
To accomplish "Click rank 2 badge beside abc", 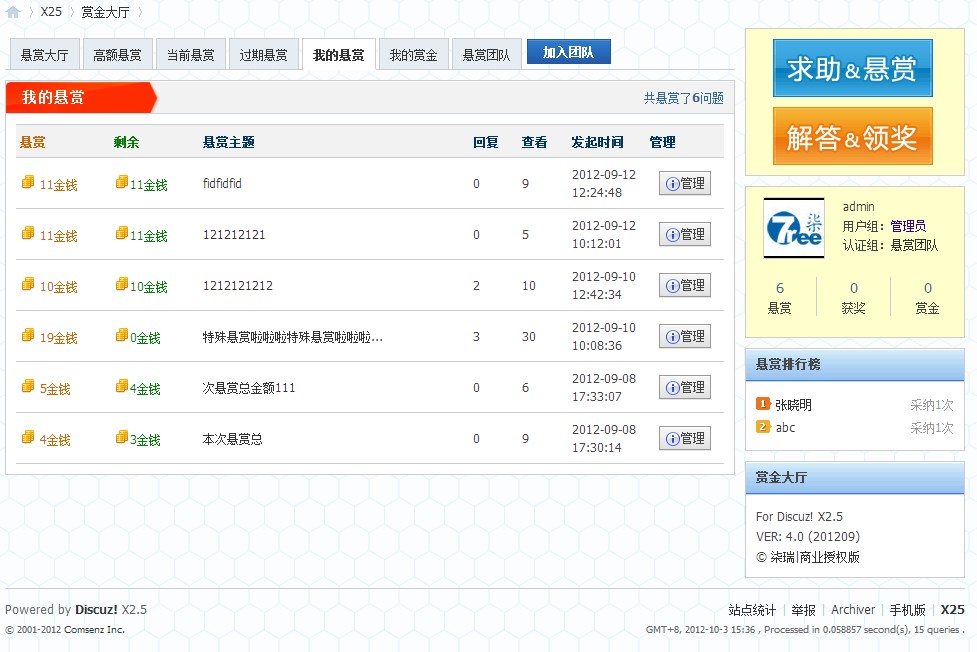I will pyautogui.click(x=763, y=427).
